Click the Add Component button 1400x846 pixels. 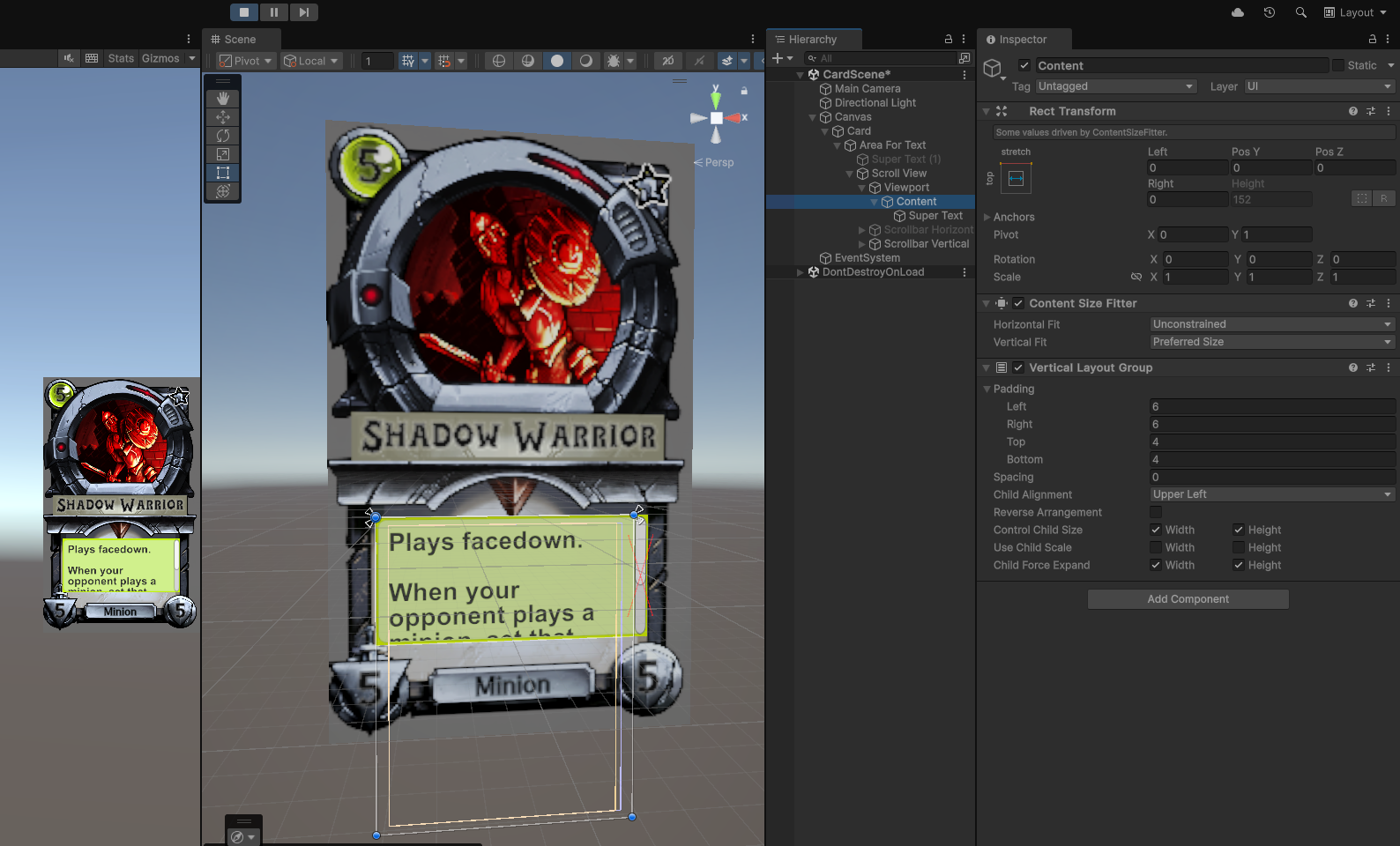1188,599
